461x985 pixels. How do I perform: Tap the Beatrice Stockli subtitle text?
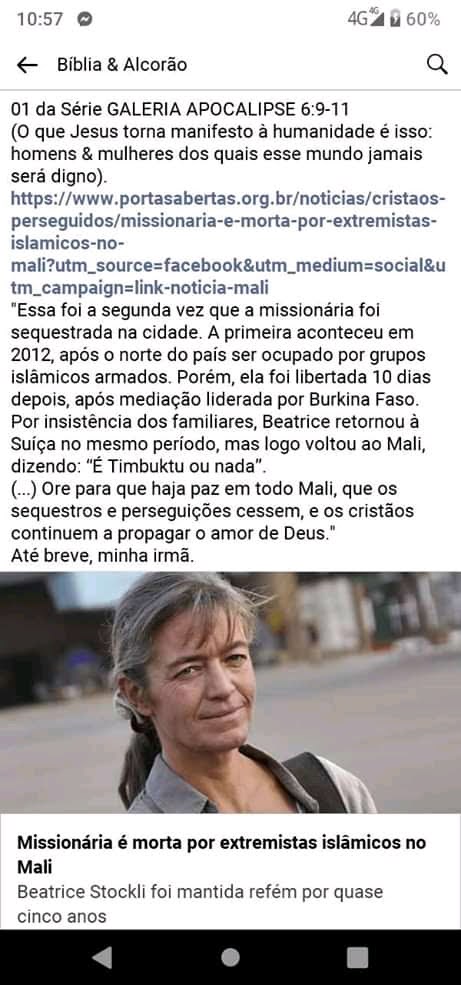200,903
